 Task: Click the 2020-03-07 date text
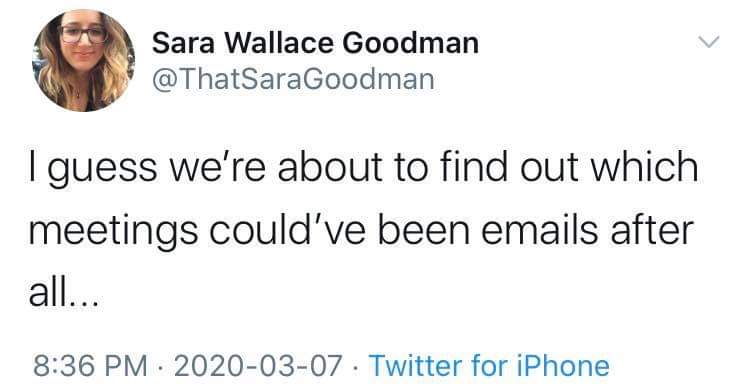pos(258,366)
